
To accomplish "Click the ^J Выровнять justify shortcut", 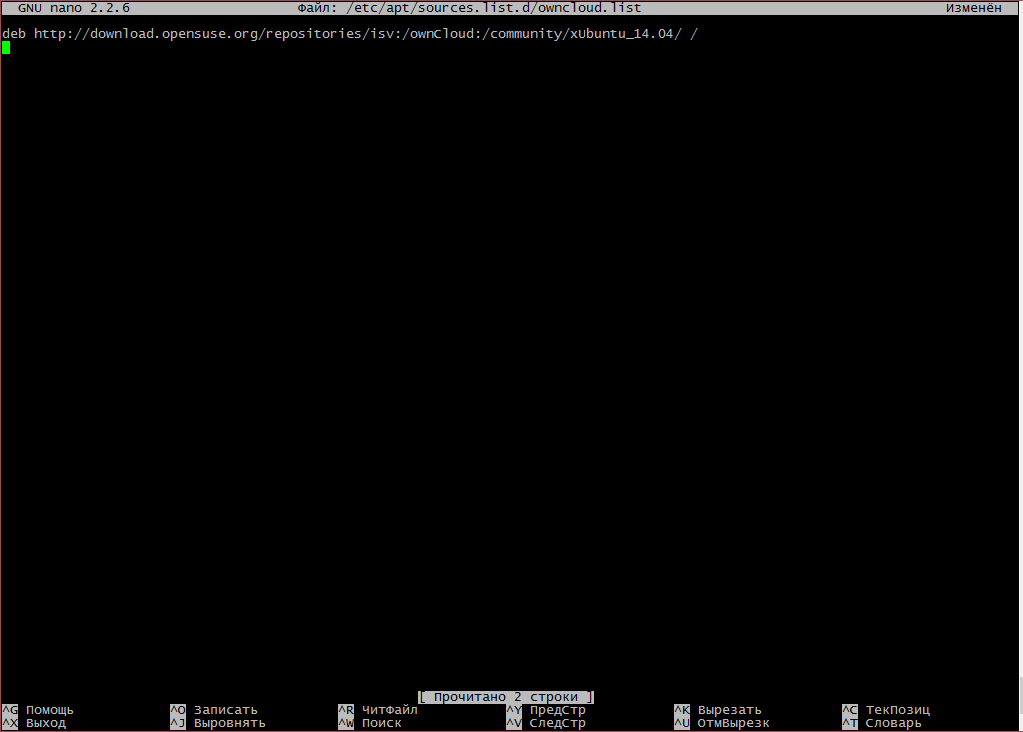I will pyautogui.click(x=218, y=723).
